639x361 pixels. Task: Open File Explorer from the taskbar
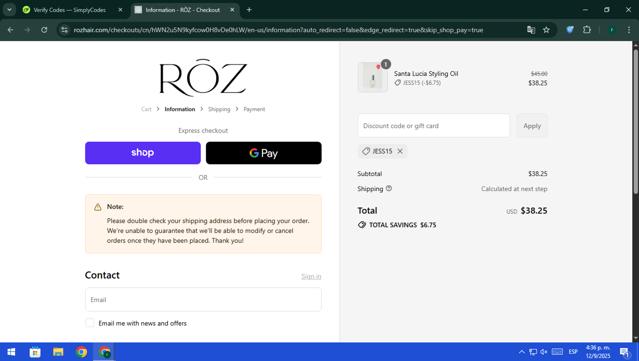[x=58, y=352]
